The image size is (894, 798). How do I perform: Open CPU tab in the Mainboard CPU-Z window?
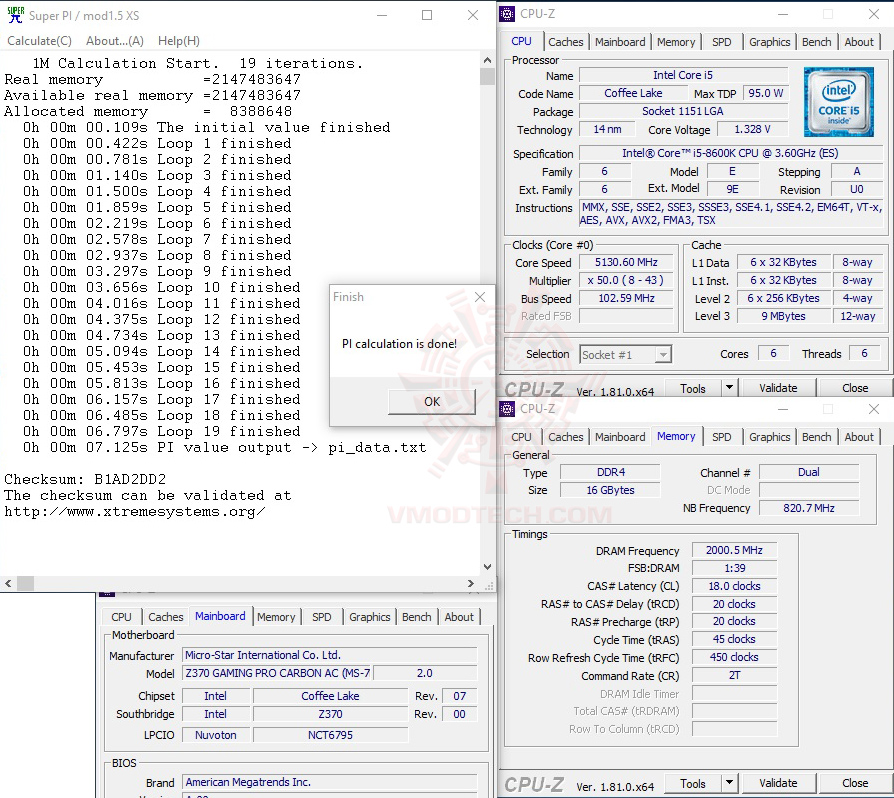click(x=121, y=617)
